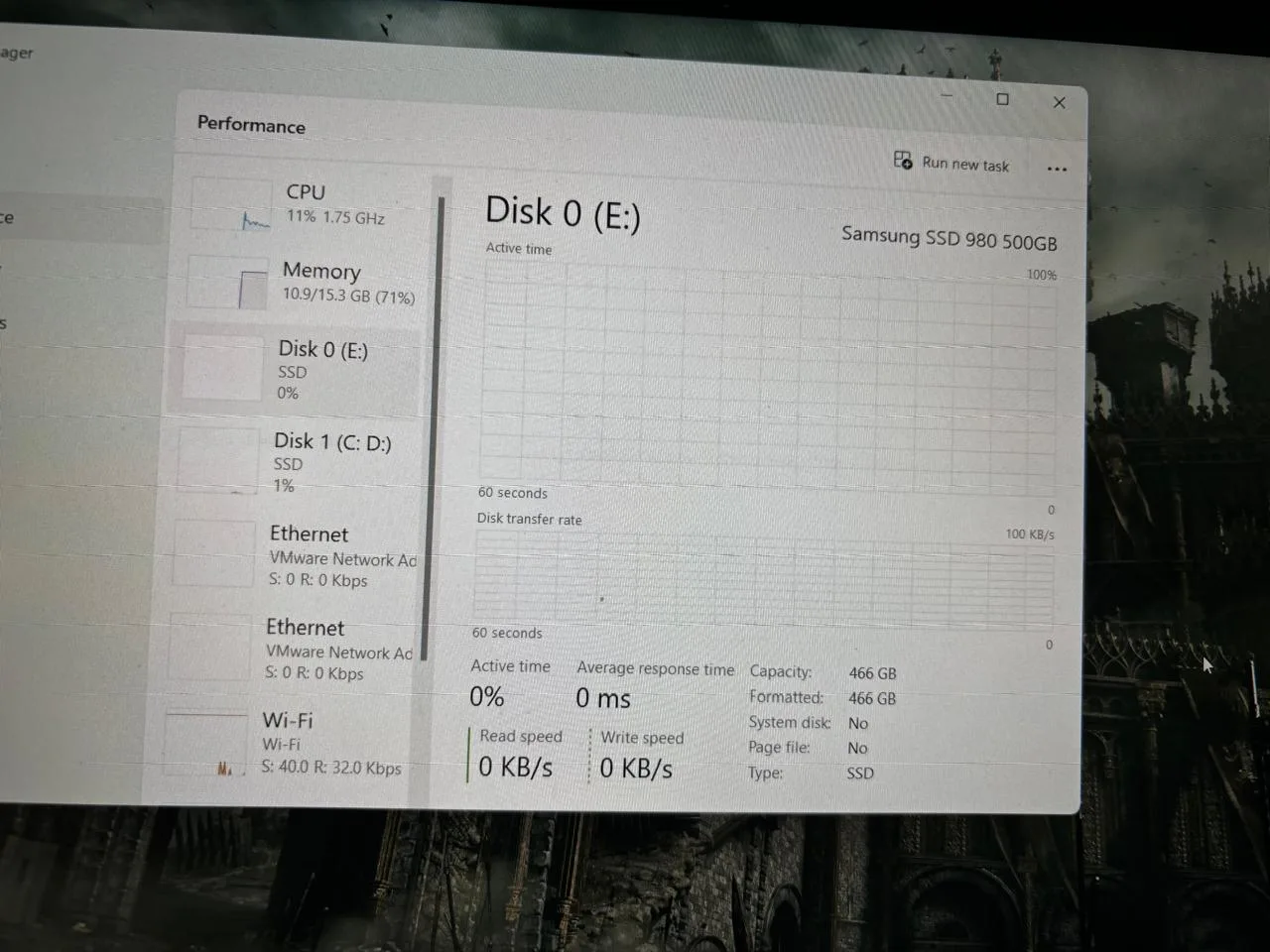Click the Samsung SSD 980 500GB label
Viewport: 1270px width, 952px height.
point(950,238)
